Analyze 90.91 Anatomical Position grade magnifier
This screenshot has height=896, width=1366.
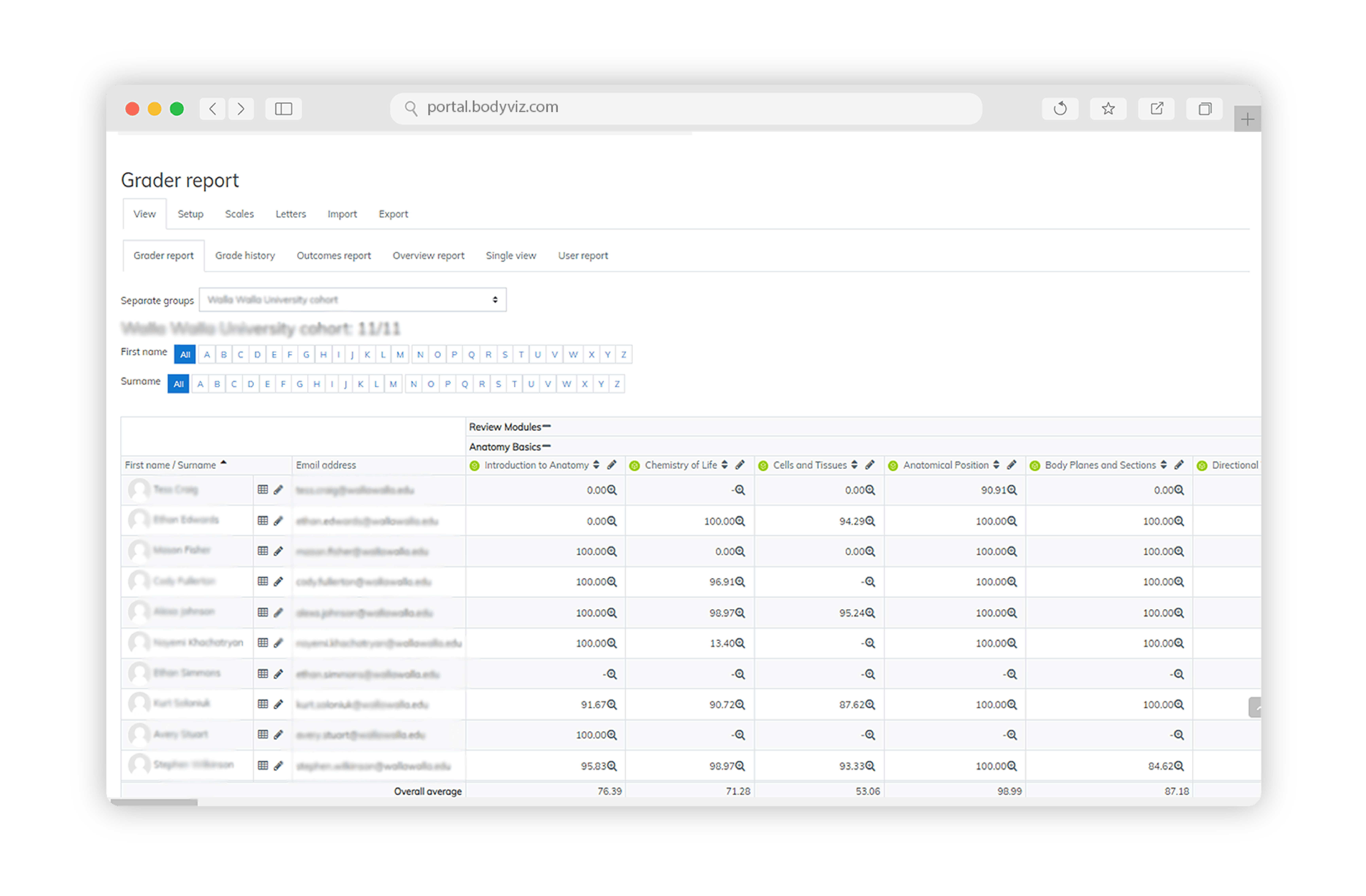click(1012, 490)
